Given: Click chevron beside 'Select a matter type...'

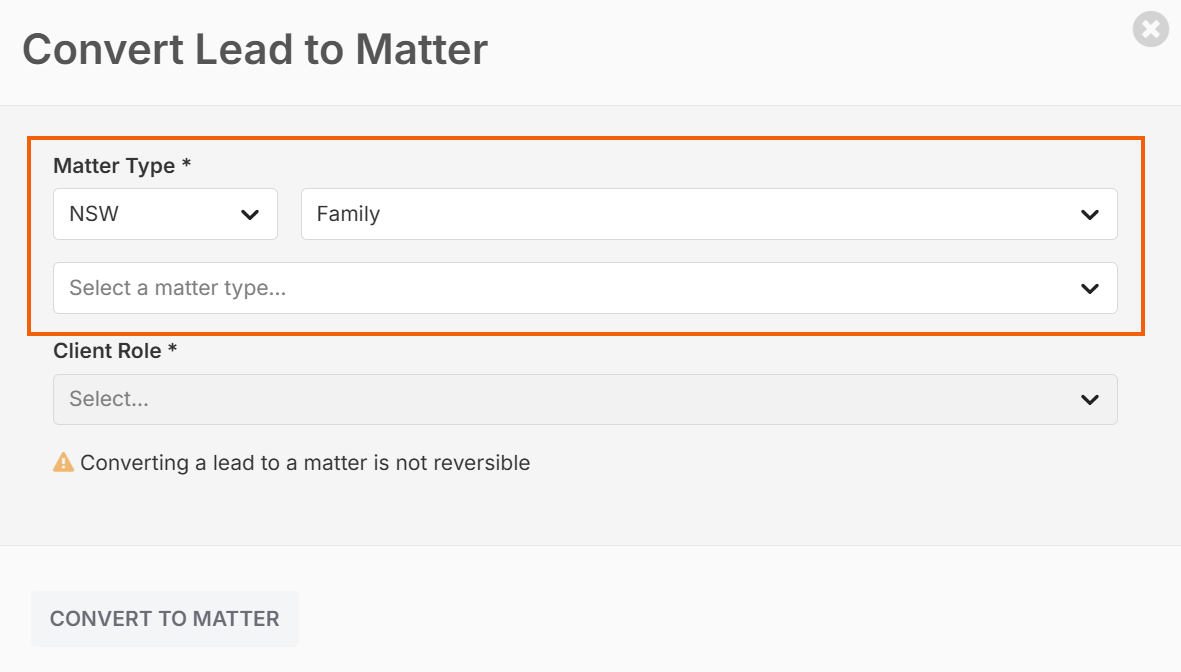Looking at the screenshot, I should [1089, 289].
